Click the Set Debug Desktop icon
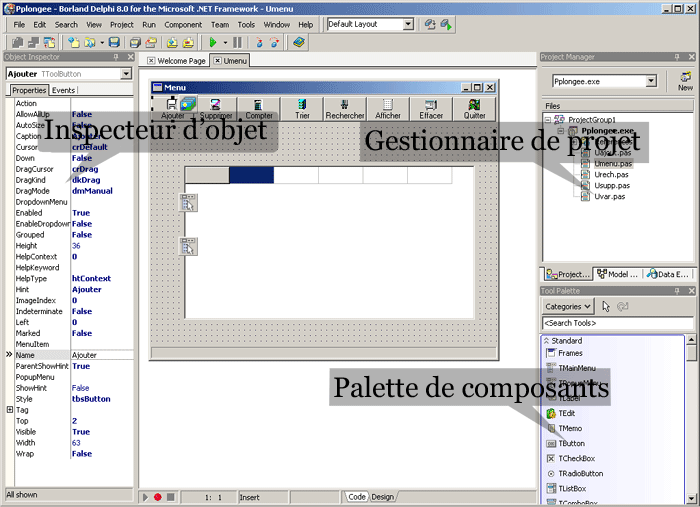 coord(446,25)
